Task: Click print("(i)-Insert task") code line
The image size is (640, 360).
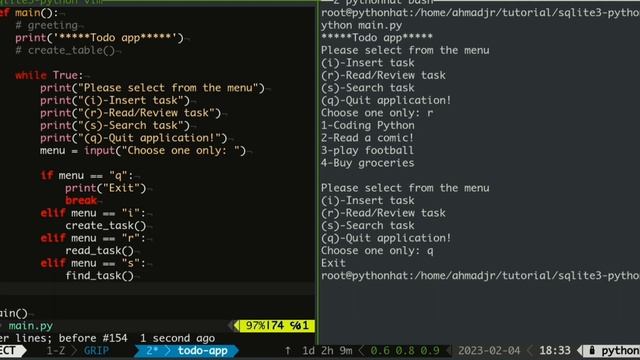Action: 115,100
